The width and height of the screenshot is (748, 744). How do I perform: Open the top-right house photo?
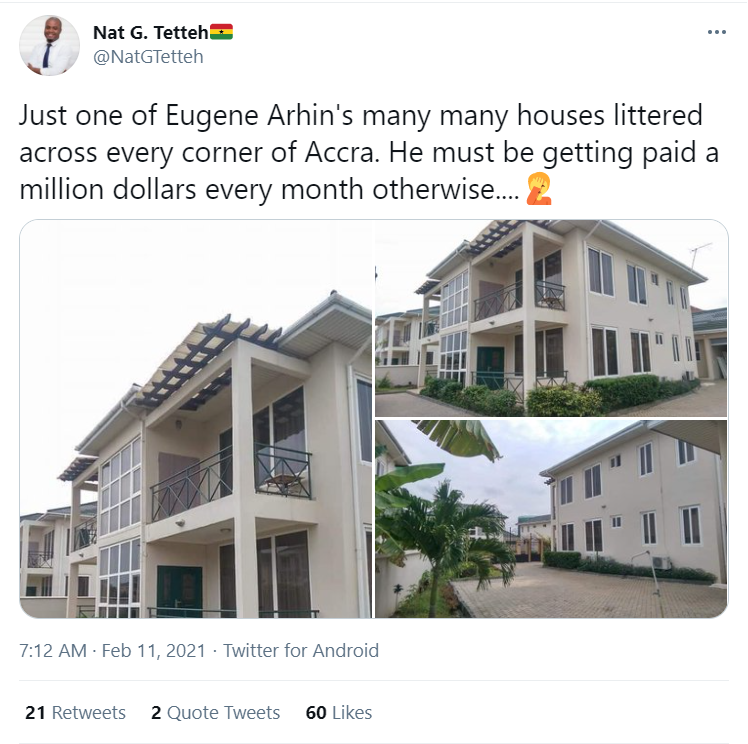click(551, 318)
